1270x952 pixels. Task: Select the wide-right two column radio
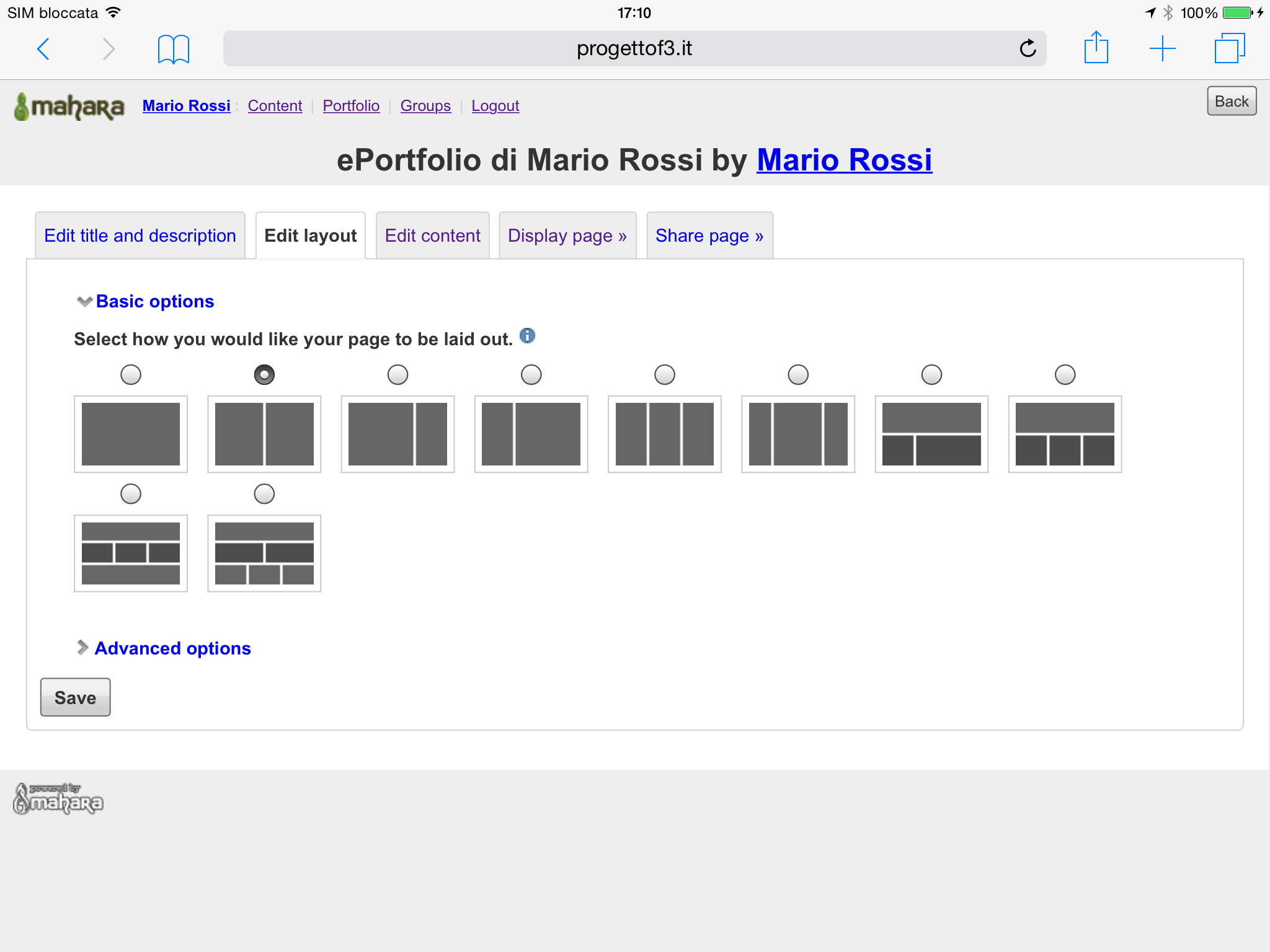point(531,374)
